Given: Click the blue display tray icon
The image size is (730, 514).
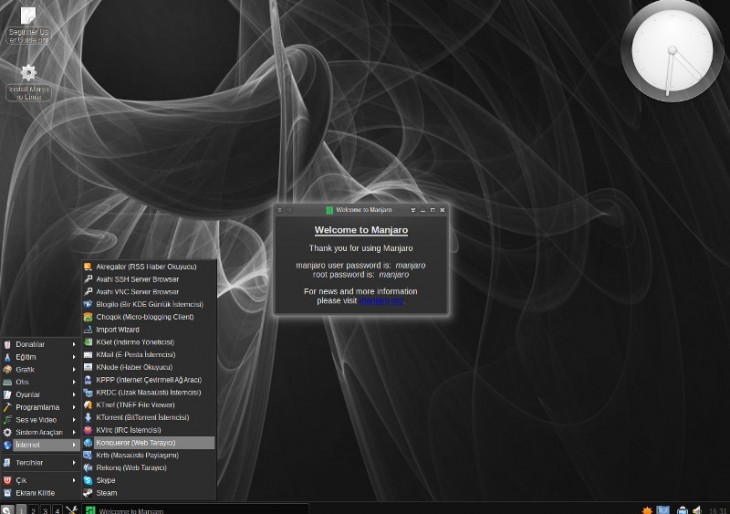Looking at the screenshot, I should click(x=663, y=510).
